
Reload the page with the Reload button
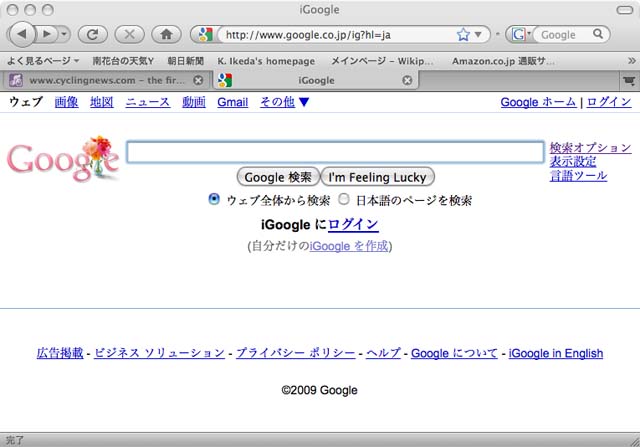pos(93,34)
